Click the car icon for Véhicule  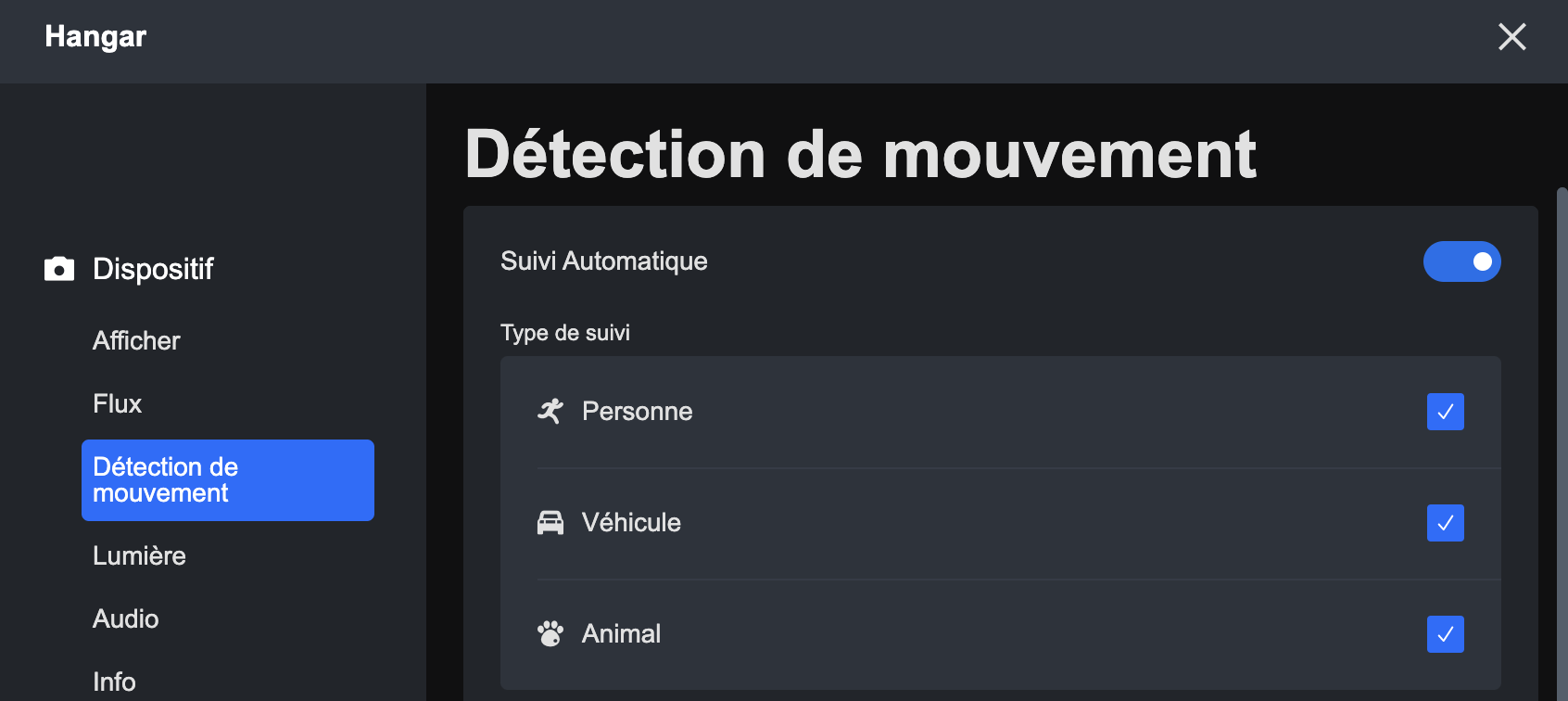[x=550, y=523]
